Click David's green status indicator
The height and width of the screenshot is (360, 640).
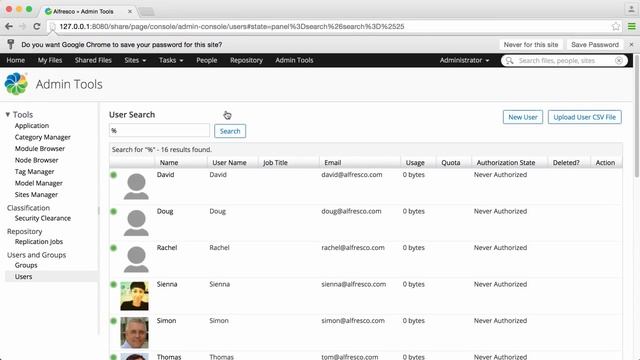[114, 175]
